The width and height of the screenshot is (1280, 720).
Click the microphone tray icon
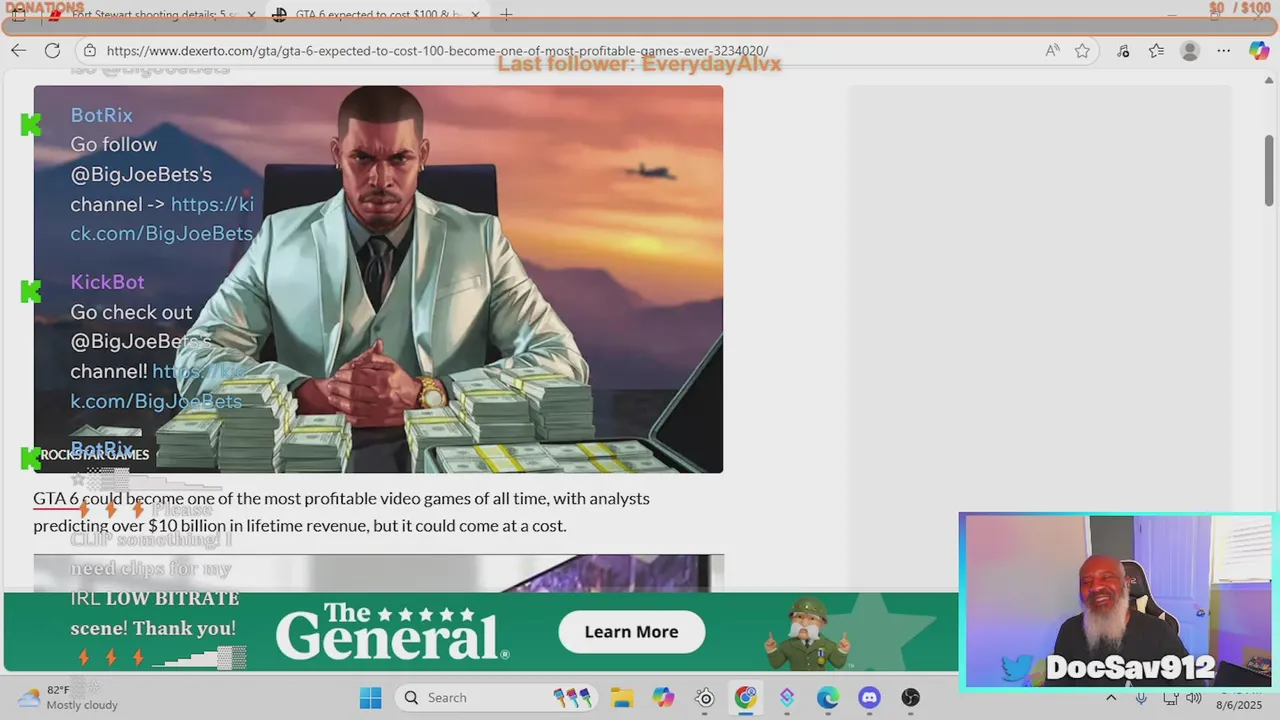point(1141,698)
